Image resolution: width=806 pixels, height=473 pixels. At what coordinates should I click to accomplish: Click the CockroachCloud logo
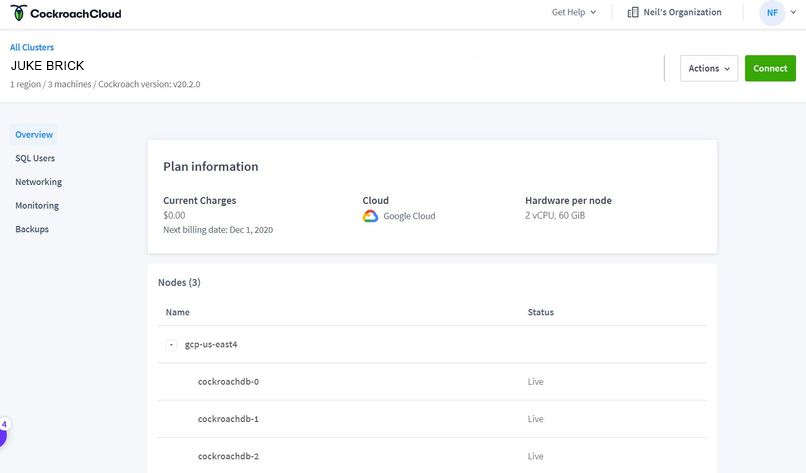(x=66, y=13)
